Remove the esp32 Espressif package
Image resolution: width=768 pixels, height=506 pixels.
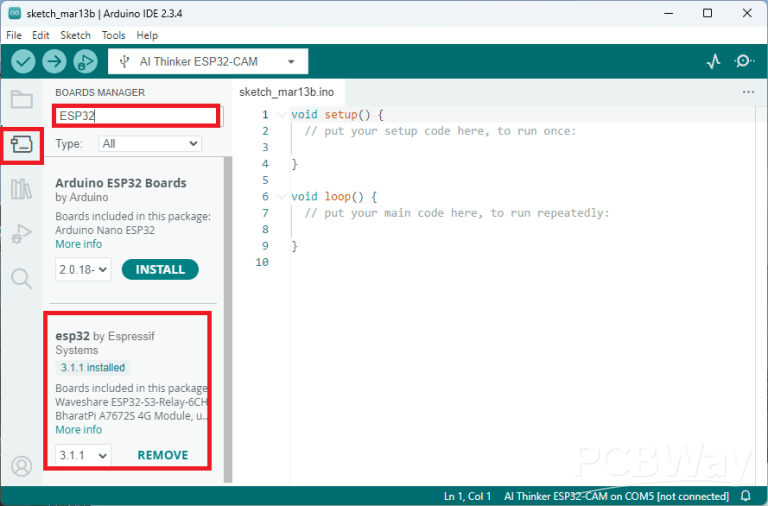coord(163,455)
